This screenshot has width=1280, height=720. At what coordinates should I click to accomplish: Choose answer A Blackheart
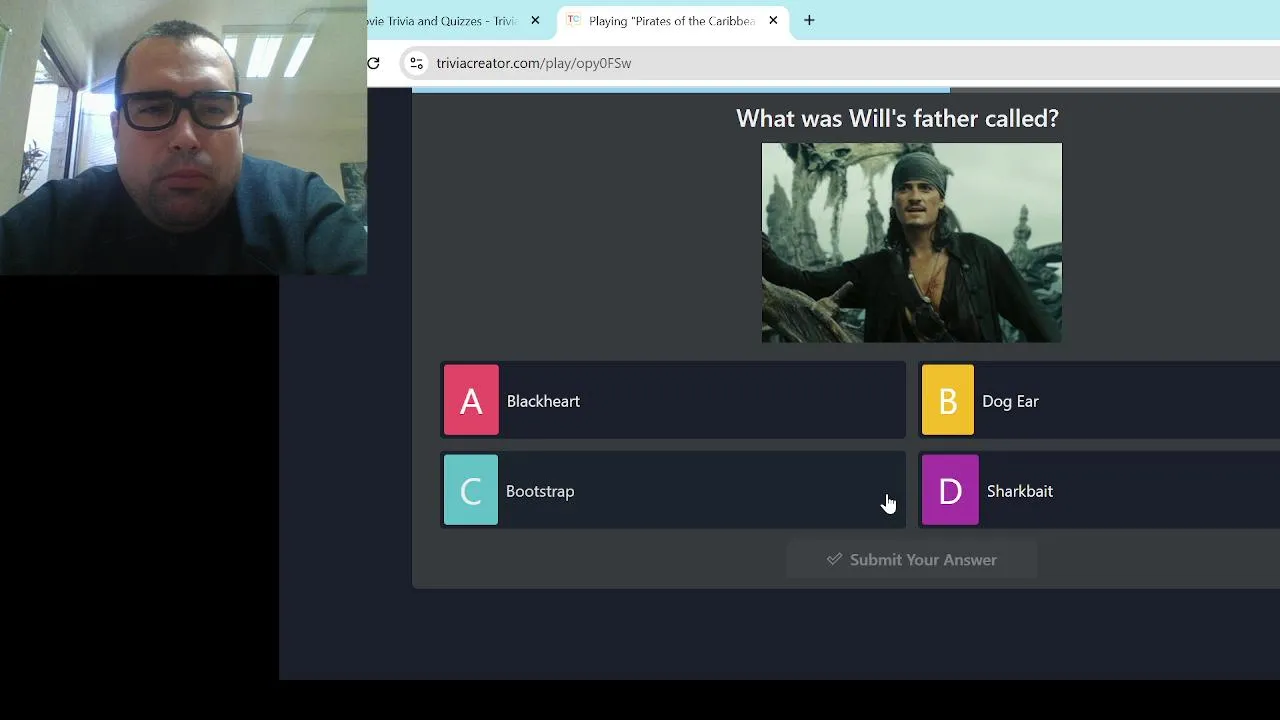click(673, 400)
